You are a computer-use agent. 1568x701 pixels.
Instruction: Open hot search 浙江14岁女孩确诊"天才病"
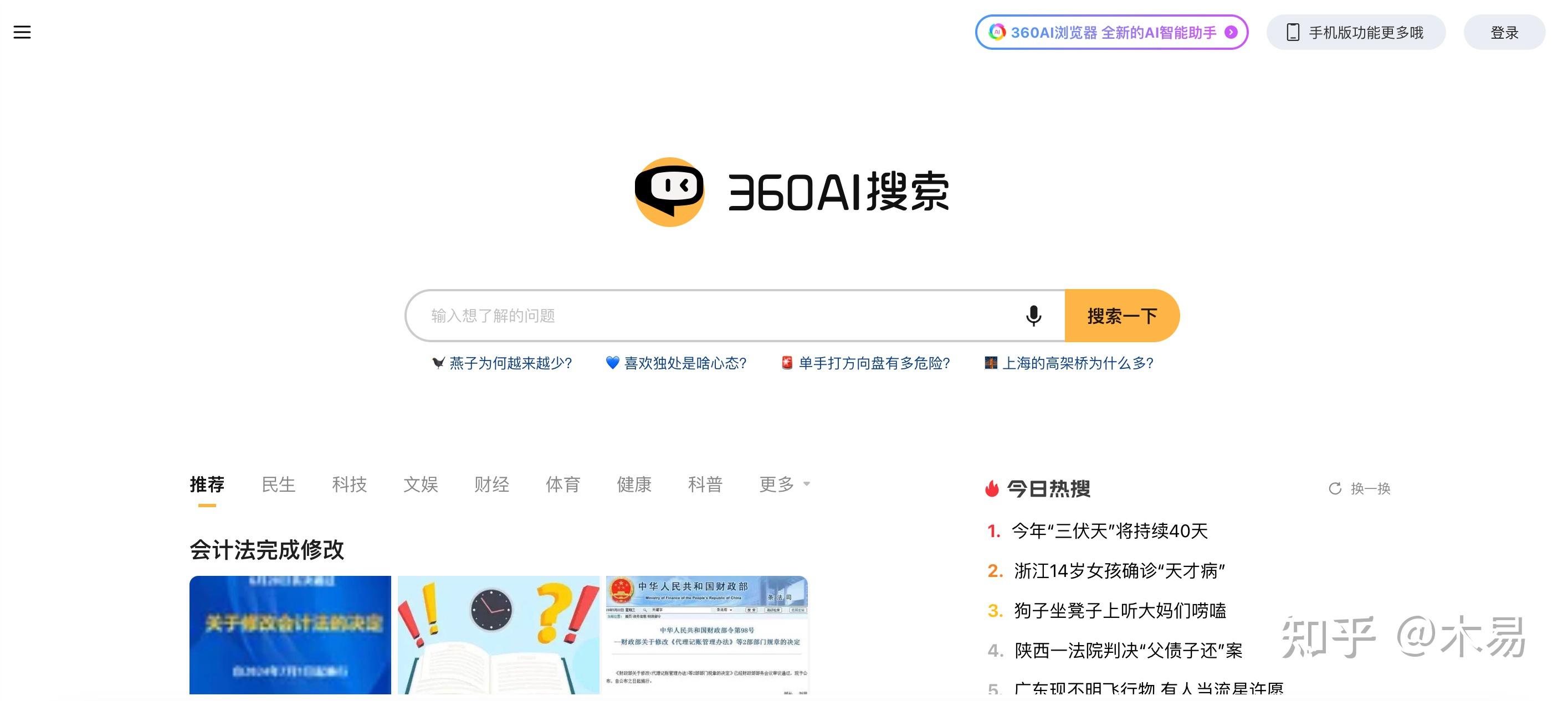[x=1119, y=571]
